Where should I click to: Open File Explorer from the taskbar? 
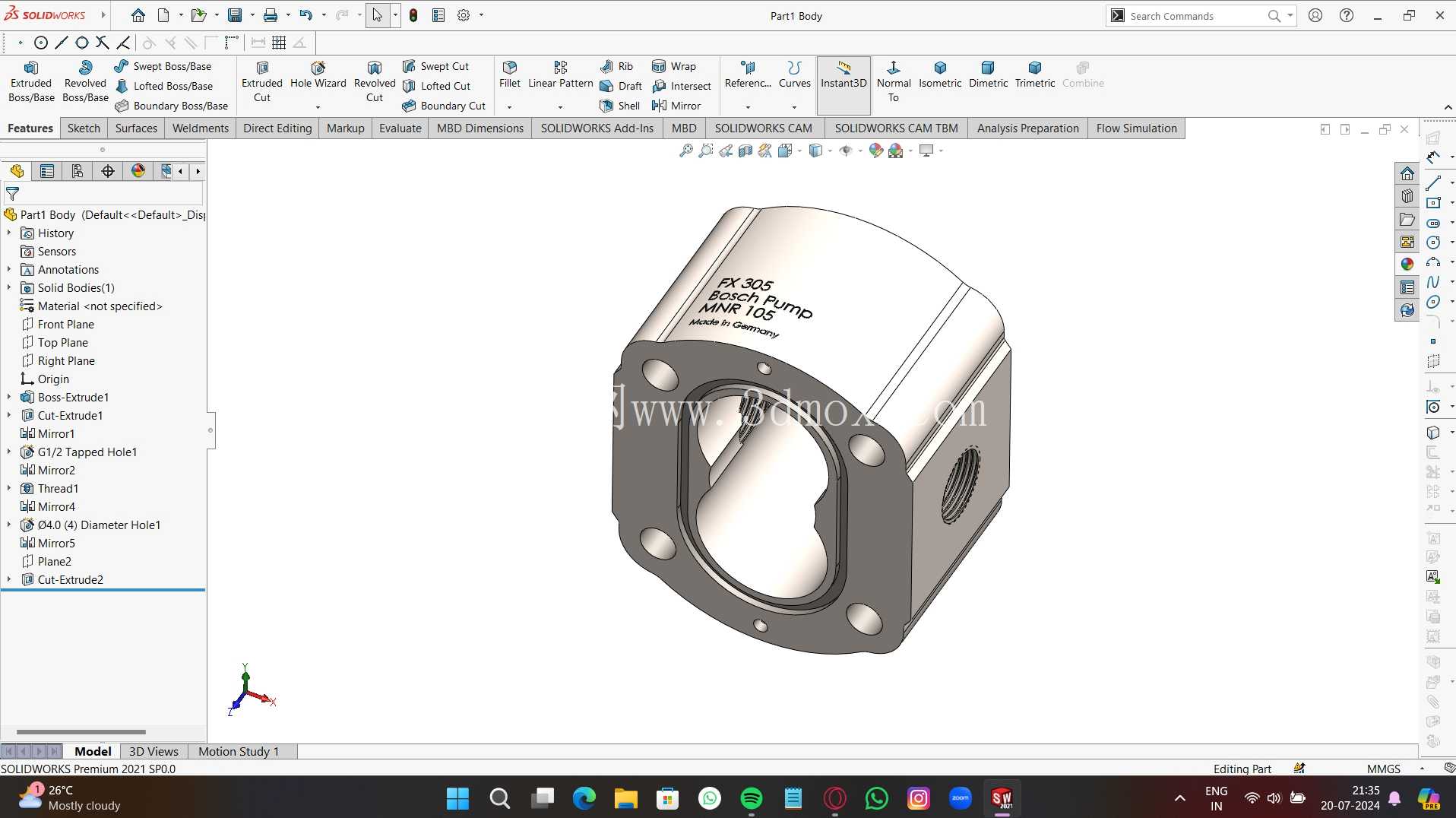pos(625,798)
